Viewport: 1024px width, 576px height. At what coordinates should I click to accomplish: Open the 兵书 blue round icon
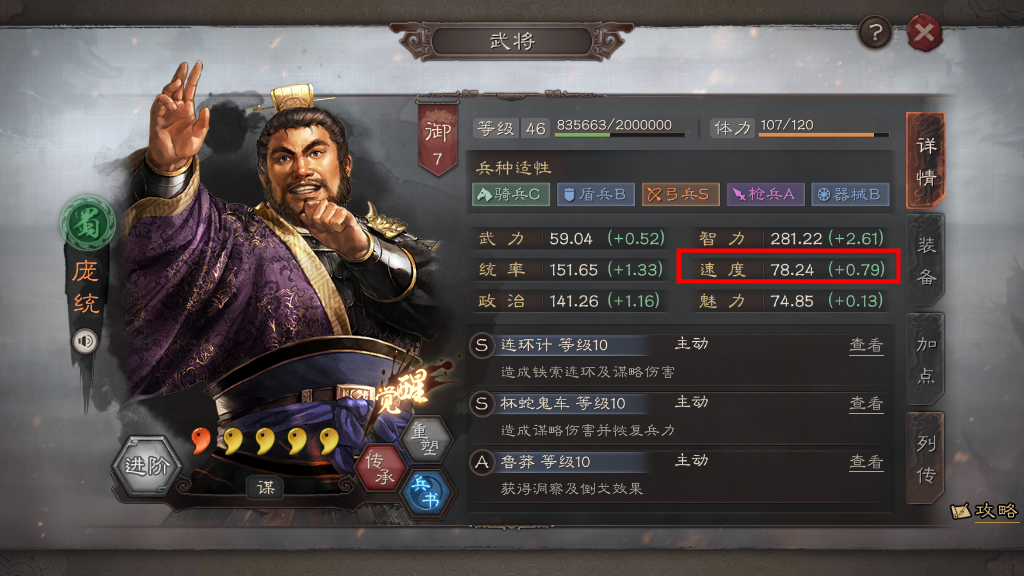(x=426, y=492)
